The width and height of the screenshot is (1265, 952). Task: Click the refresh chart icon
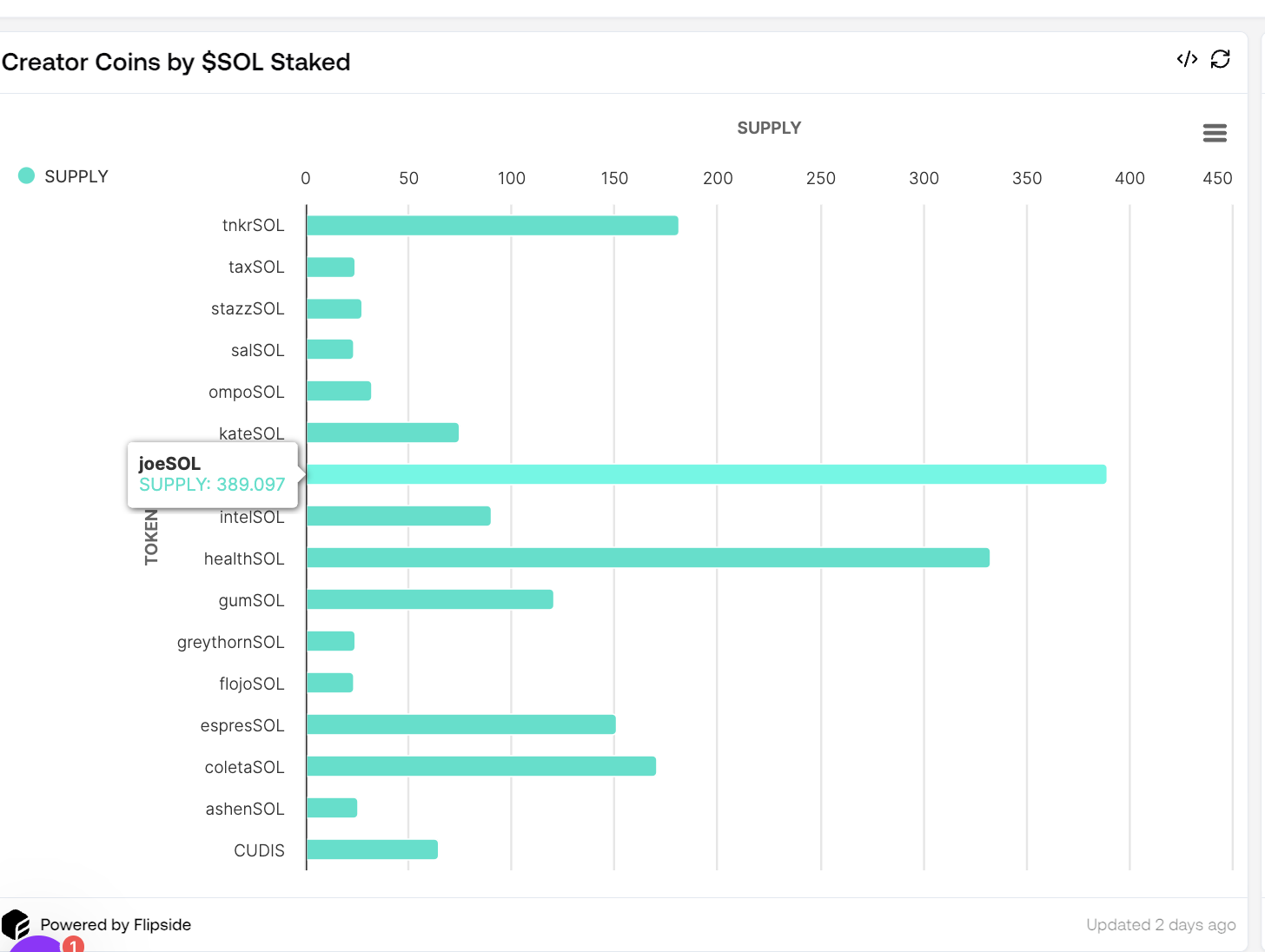point(1221,59)
